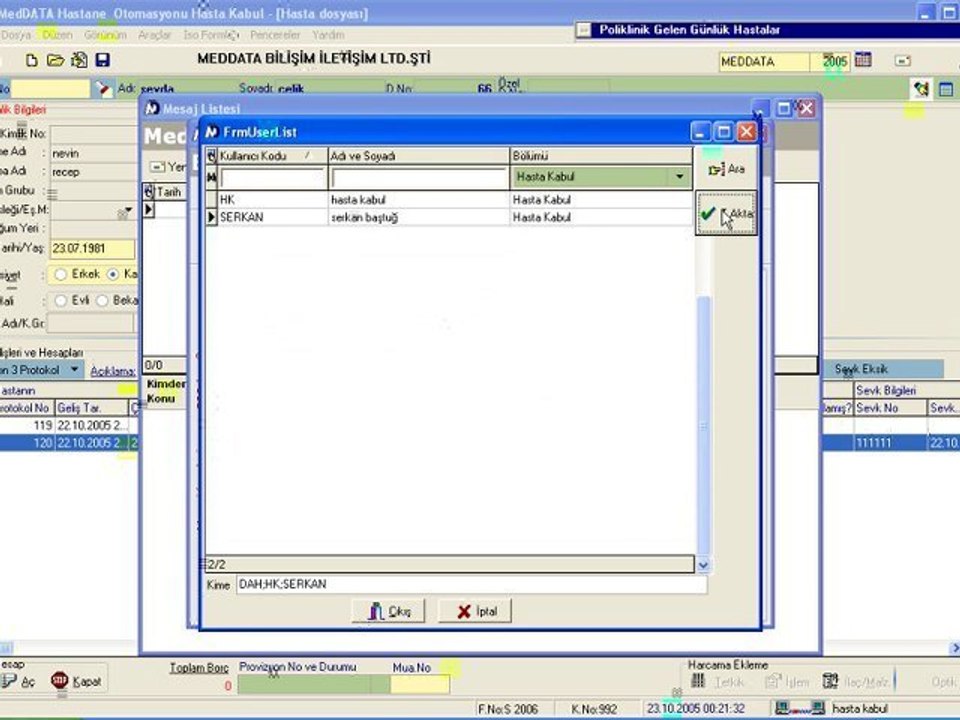Click the Mua No yellow field
Image resolution: width=960 pixels, height=720 pixels.
click(420, 684)
